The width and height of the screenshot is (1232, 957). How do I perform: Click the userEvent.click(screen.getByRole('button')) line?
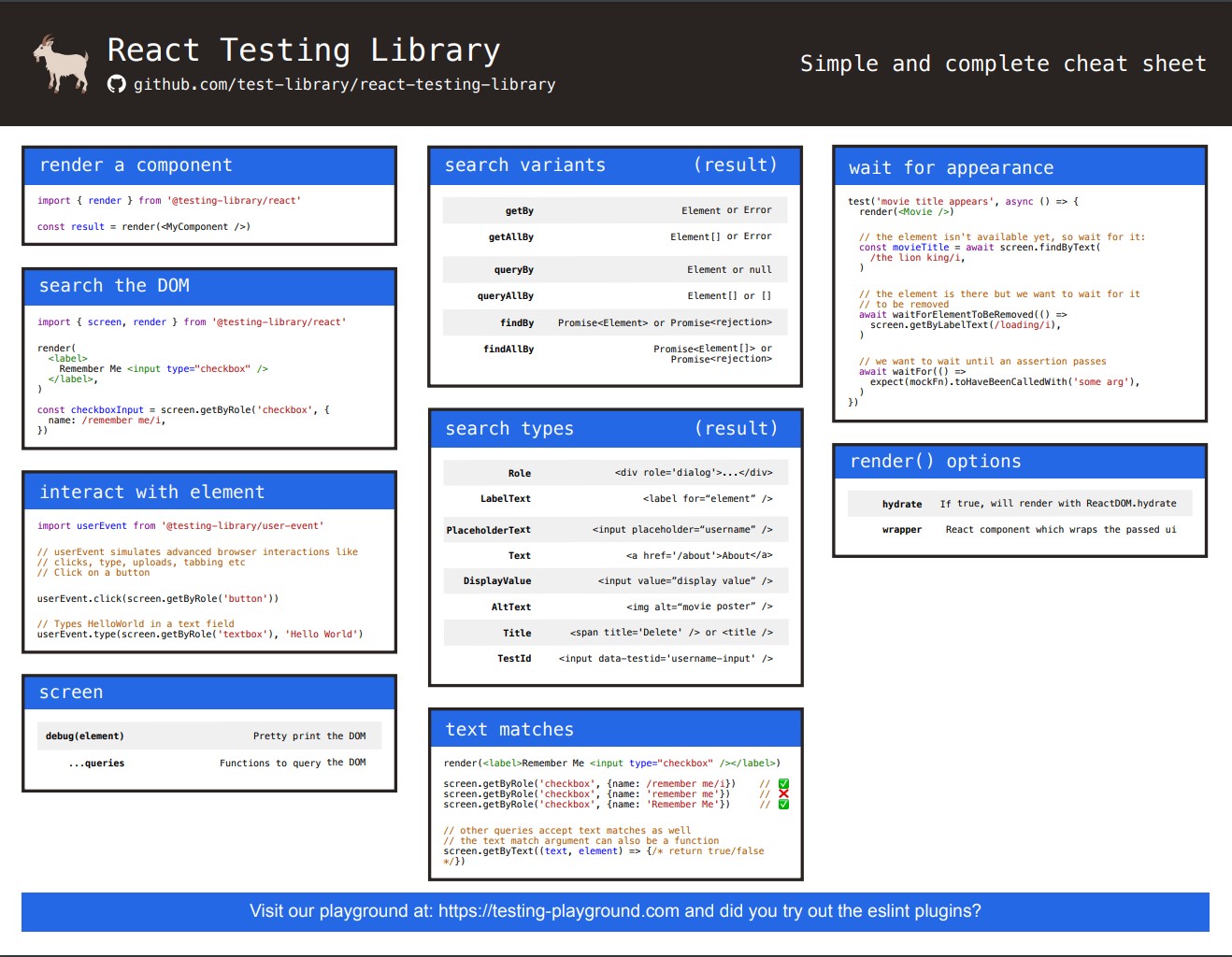[158, 599]
